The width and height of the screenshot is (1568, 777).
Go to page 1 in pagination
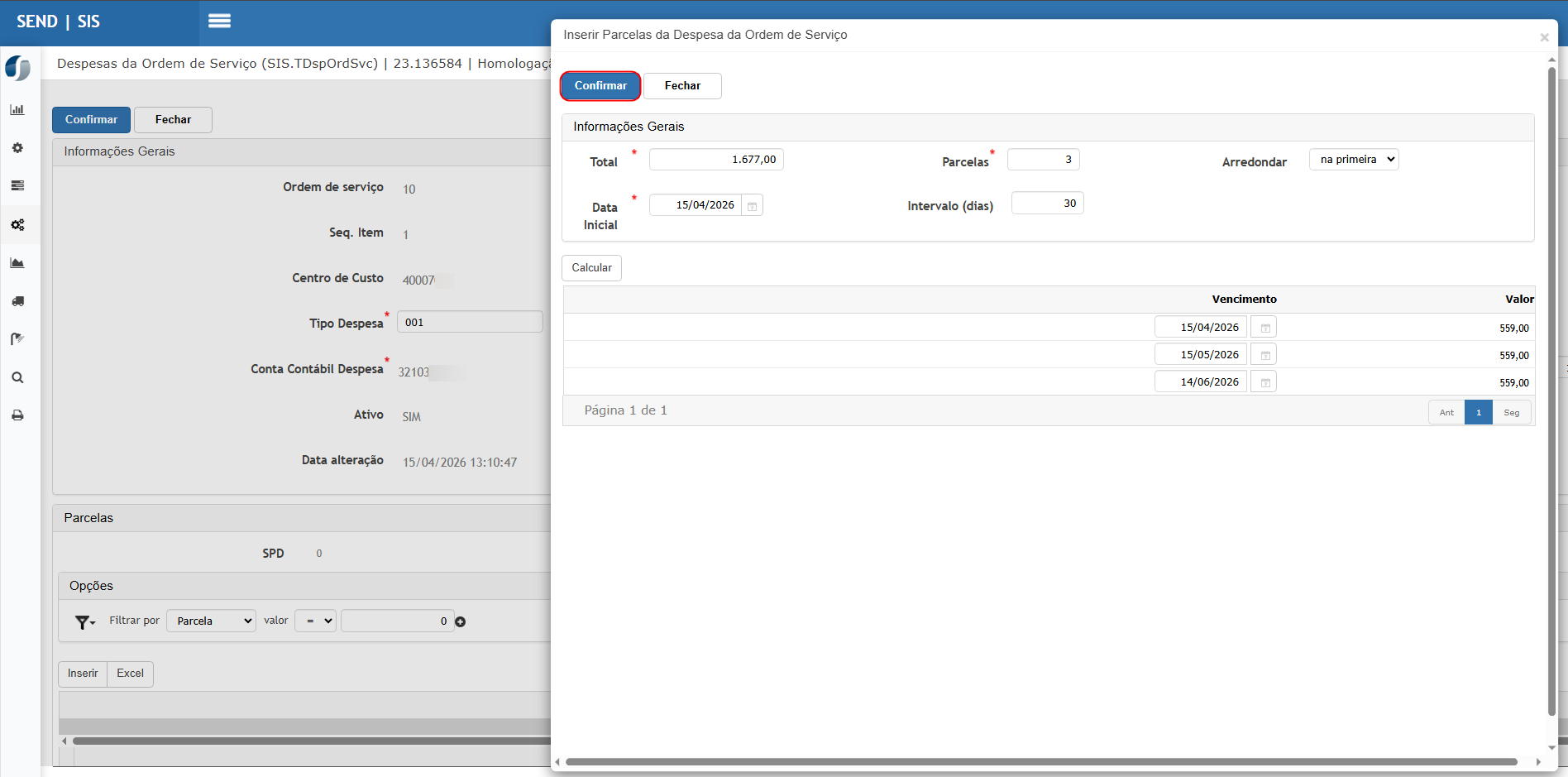click(1478, 412)
